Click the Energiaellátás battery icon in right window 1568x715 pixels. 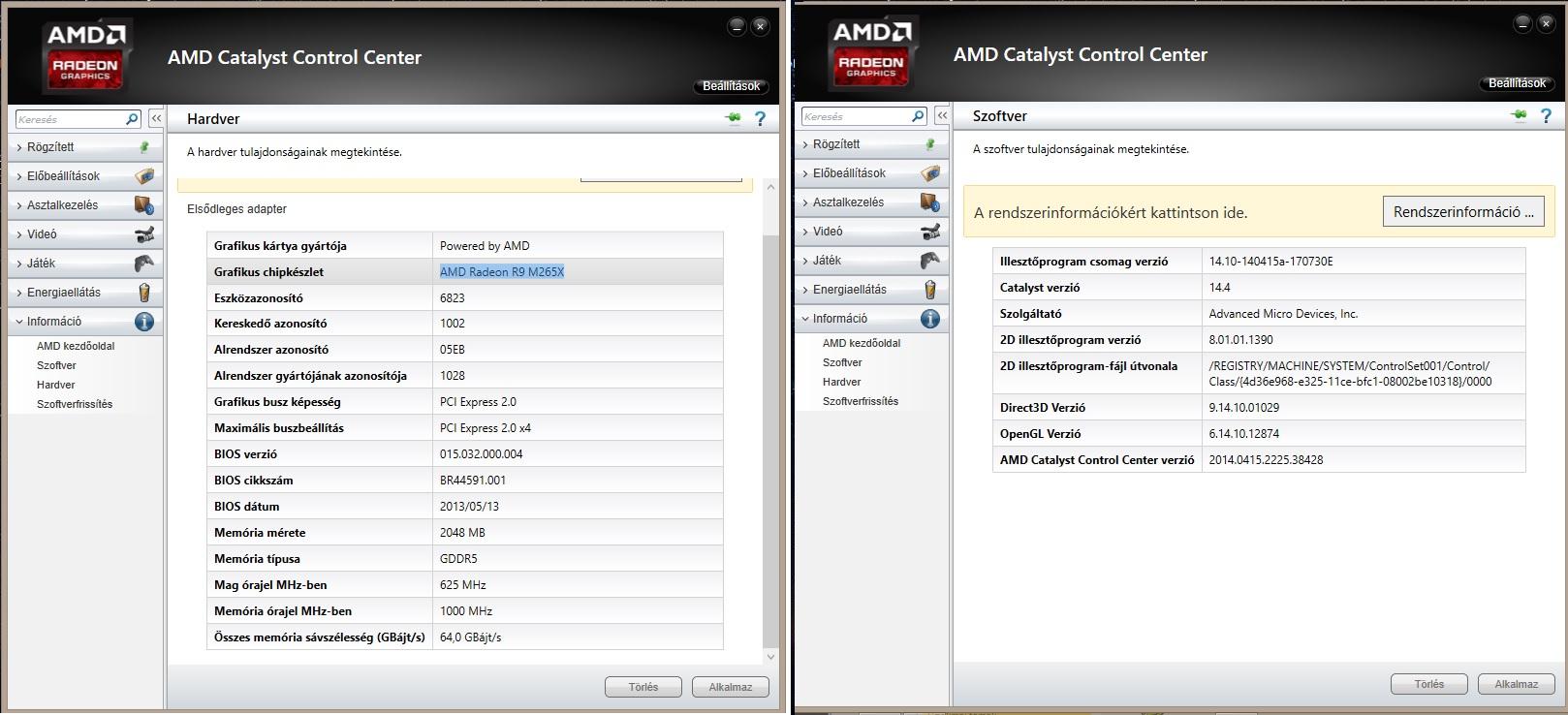[x=930, y=290]
